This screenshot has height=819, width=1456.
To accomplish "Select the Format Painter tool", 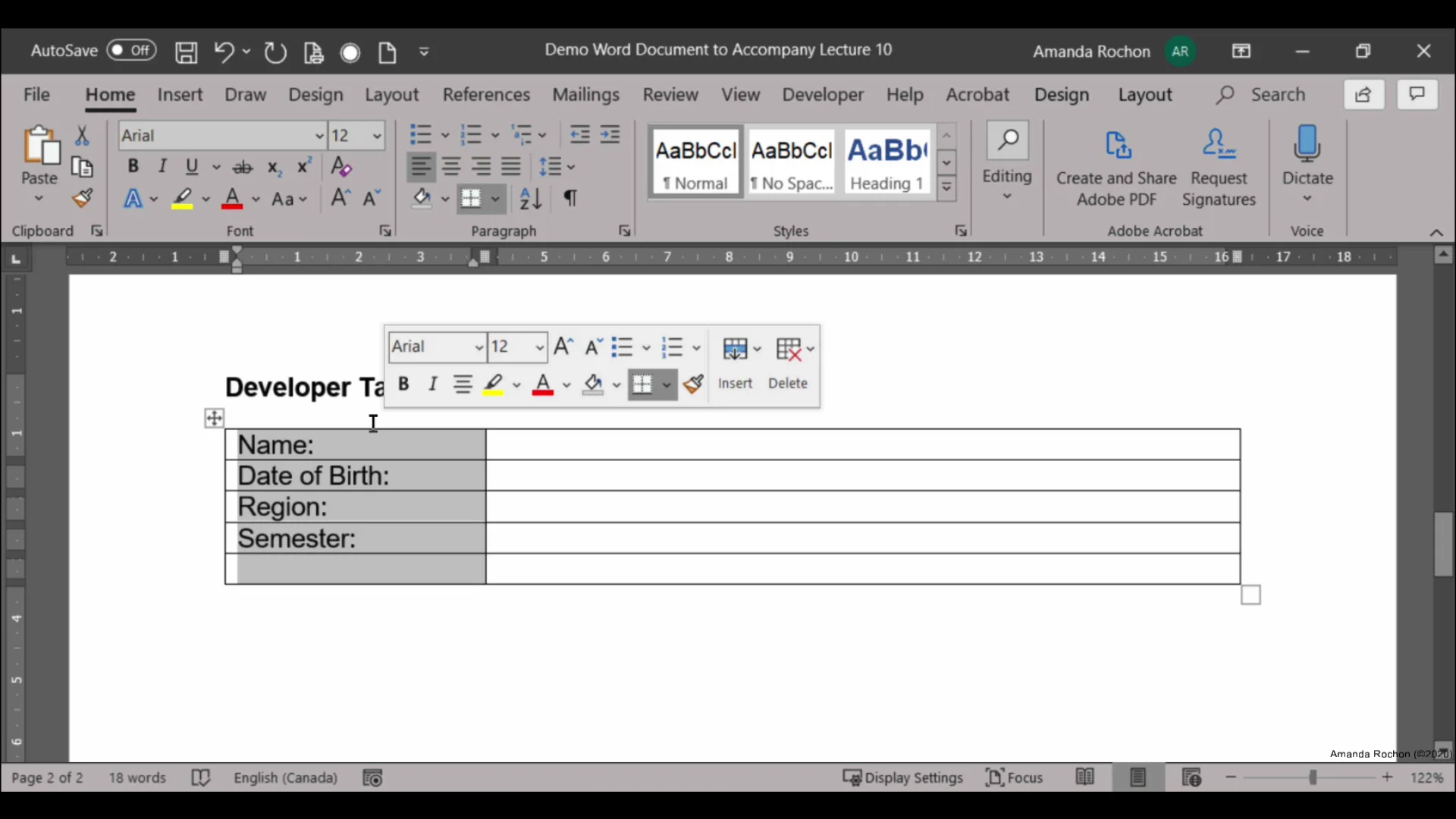I will tap(83, 198).
